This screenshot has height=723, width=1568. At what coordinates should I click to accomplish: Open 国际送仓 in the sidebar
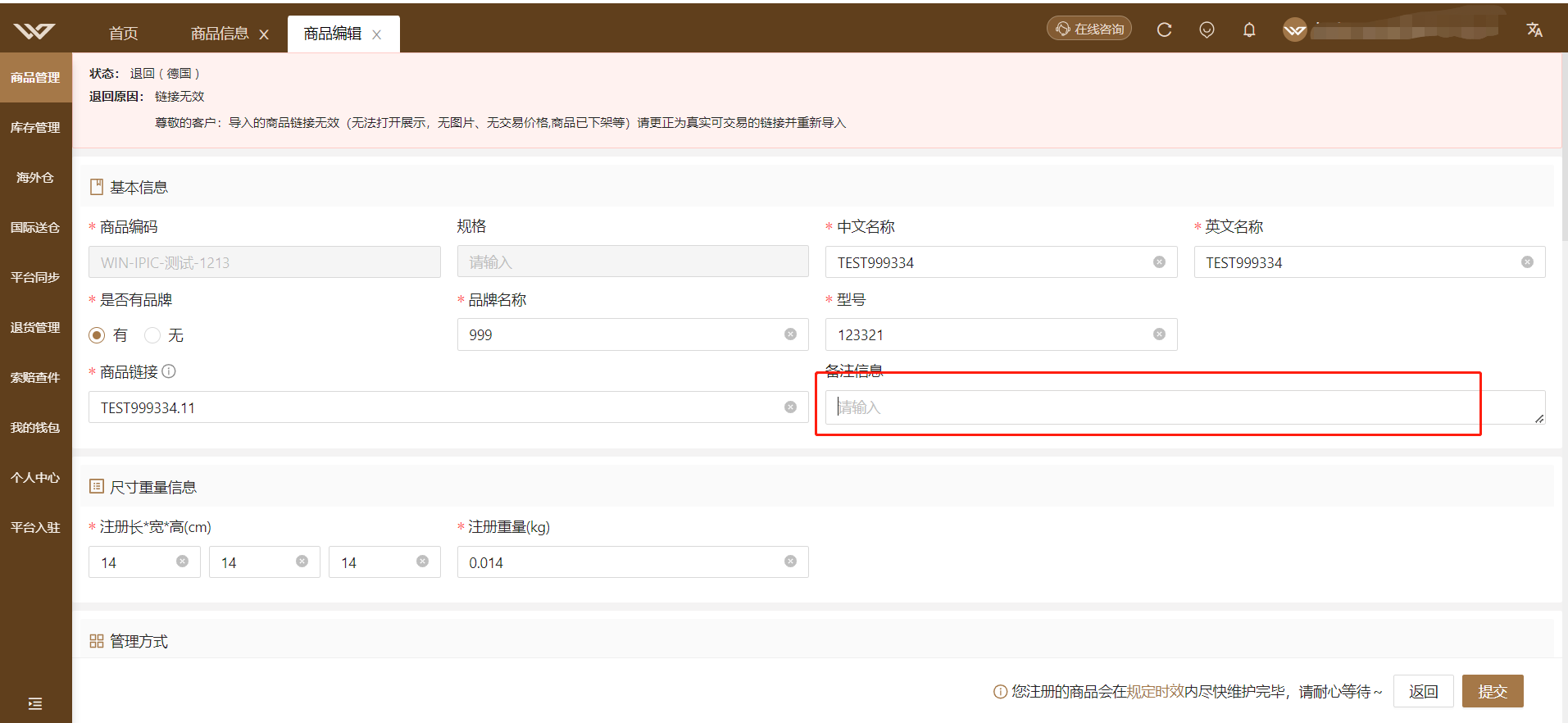(35, 228)
